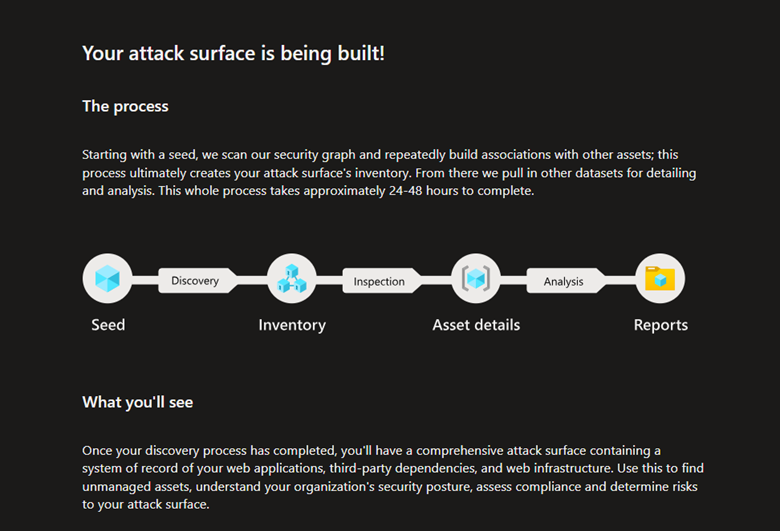Click the Seed cube icon
The height and width of the screenshot is (531, 780).
click(107, 278)
